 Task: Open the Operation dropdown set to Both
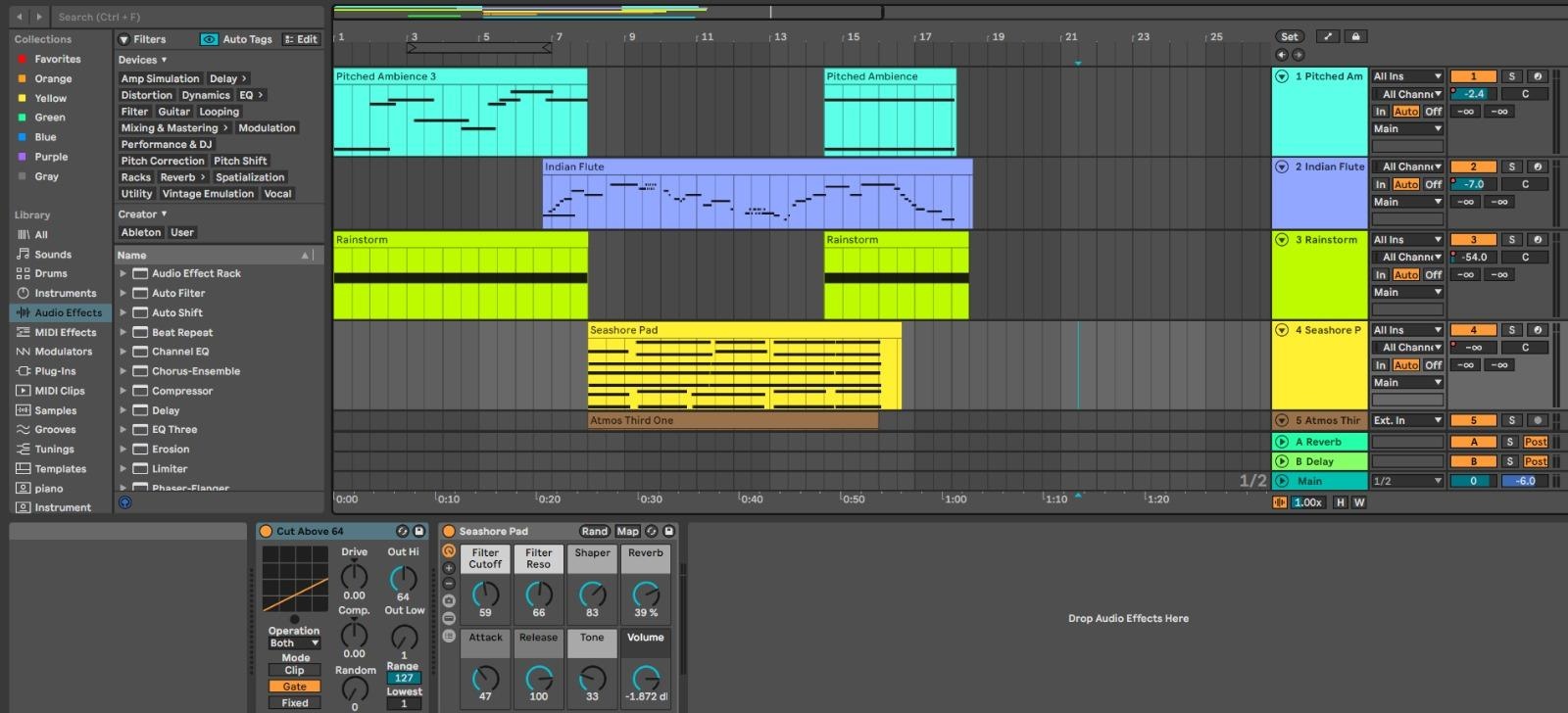click(294, 643)
